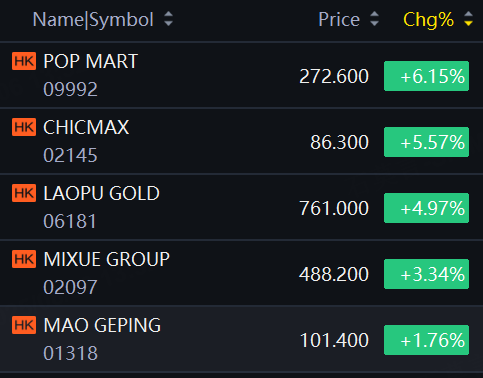Click the +5.57% green change badge

pos(426,142)
